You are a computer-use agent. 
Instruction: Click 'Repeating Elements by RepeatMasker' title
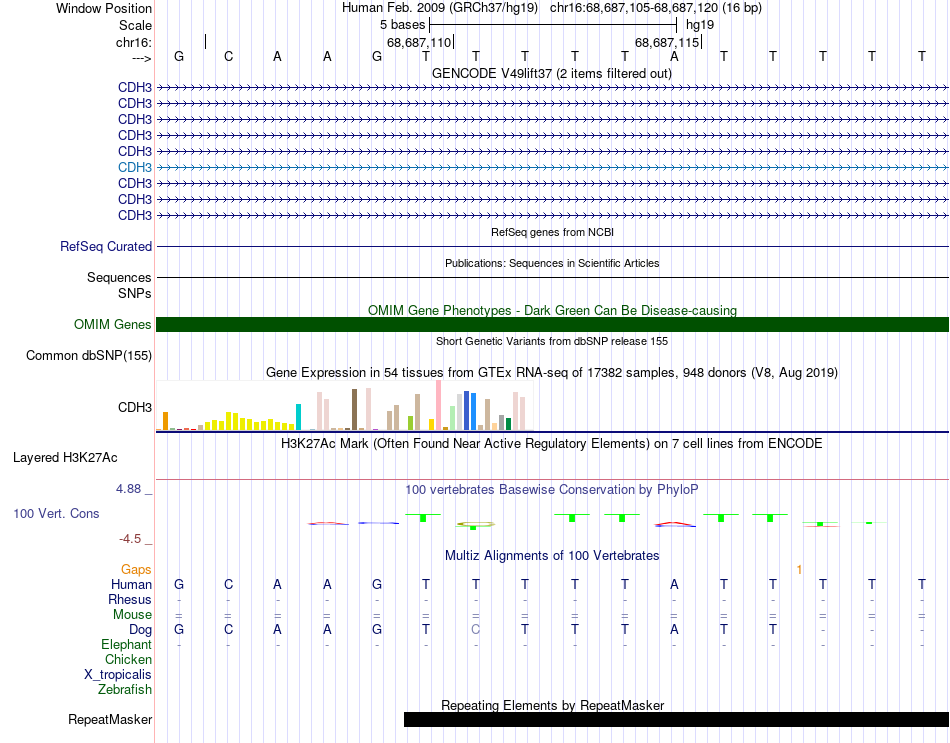[x=552, y=705]
